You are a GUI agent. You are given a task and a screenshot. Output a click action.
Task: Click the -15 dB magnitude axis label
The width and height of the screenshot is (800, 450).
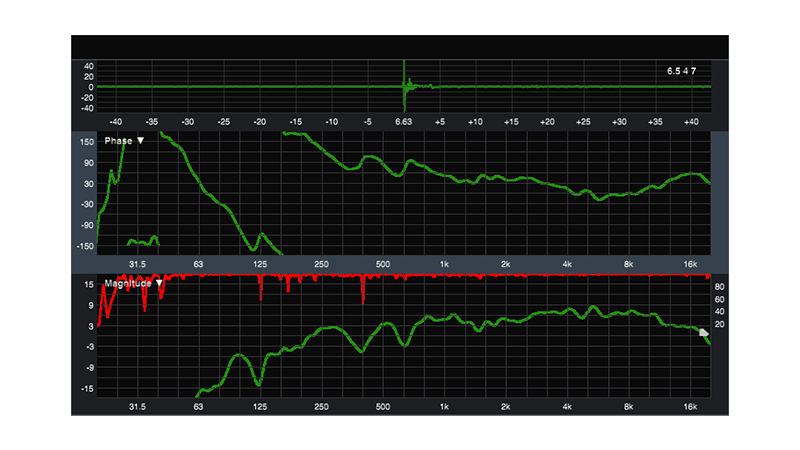pos(87,389)
